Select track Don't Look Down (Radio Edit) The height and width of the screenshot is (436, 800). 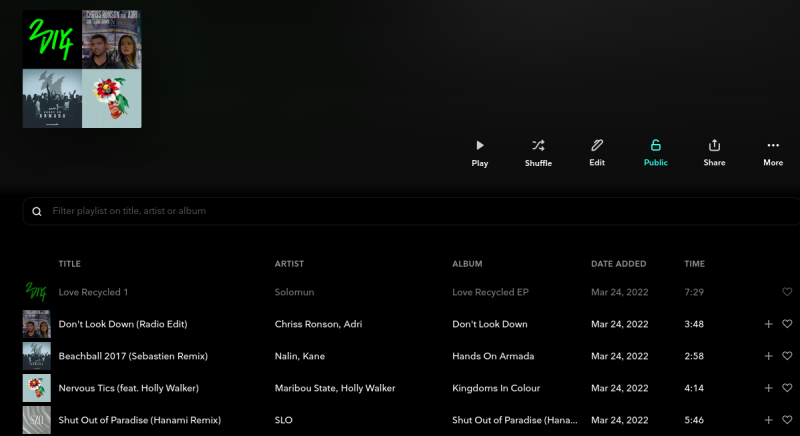(122, 324)
